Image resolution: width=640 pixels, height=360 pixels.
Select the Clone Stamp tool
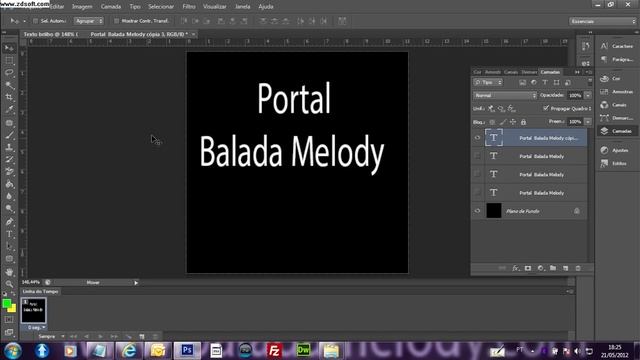9,147
